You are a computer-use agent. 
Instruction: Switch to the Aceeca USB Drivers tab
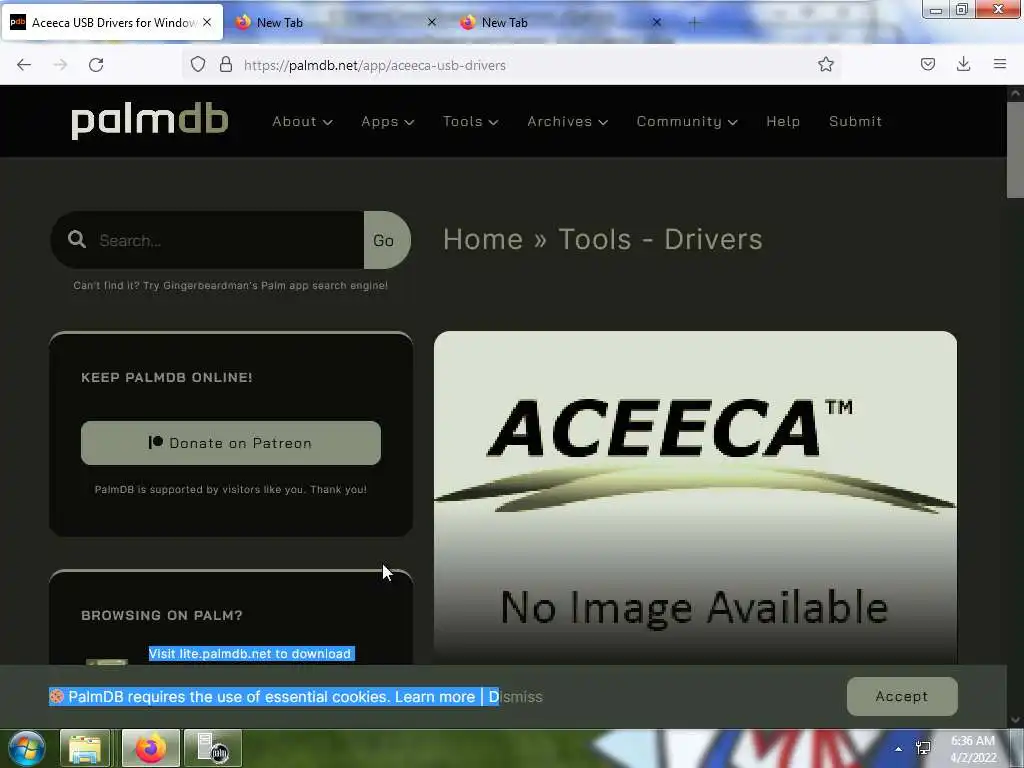coord(112,22)
